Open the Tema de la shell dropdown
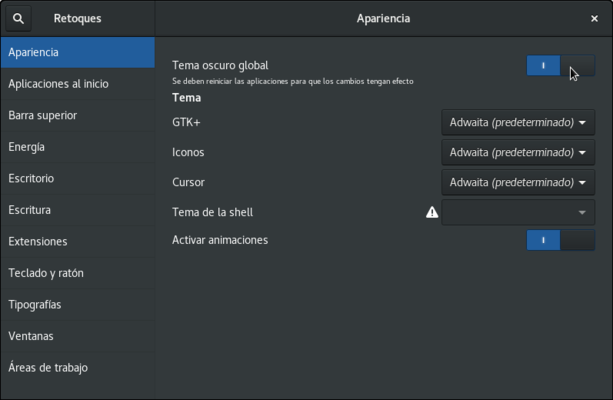The height and width of the screenshot is (400, 613). [x=518, y=212]
